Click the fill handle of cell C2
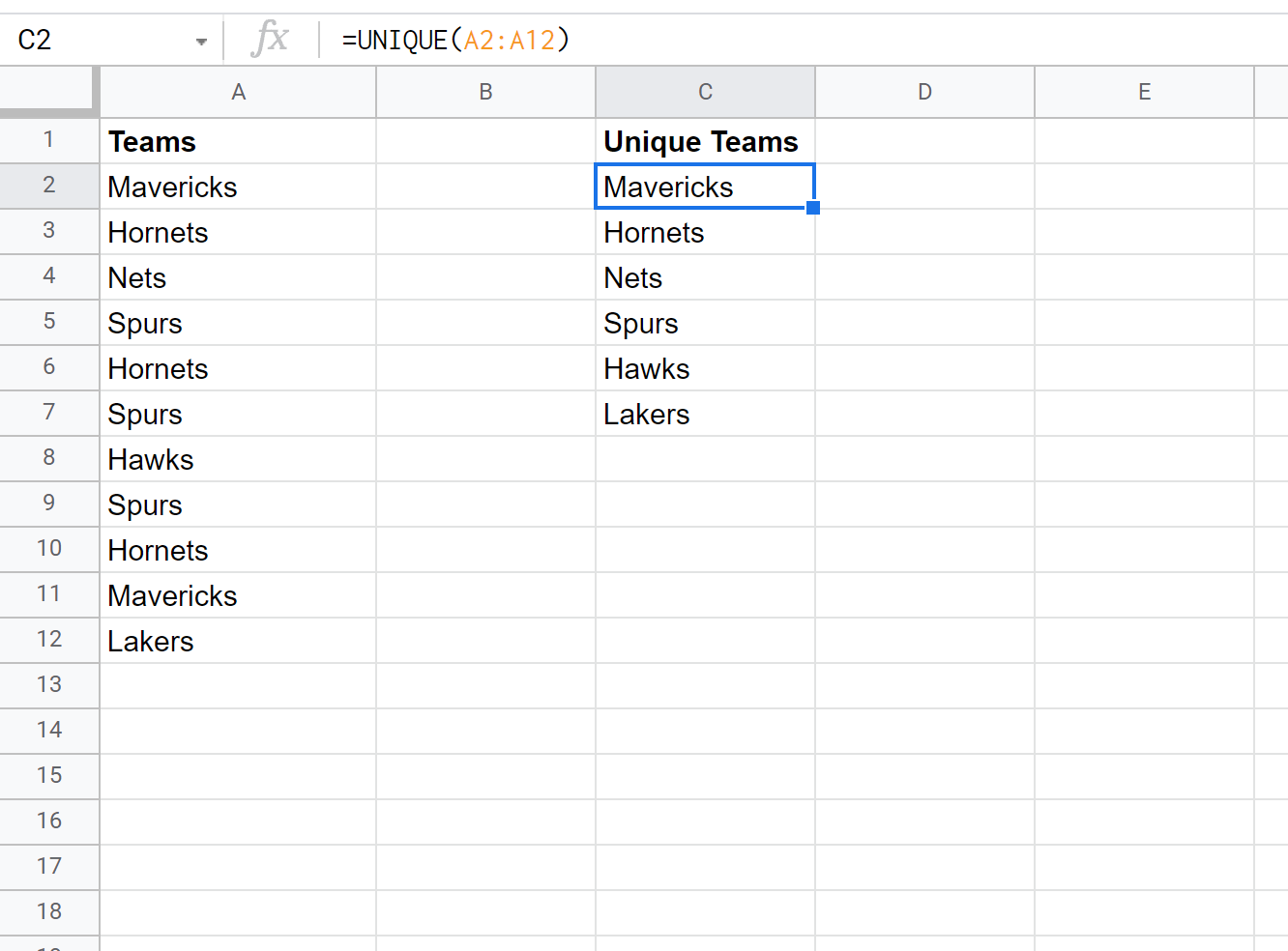 click(x=813, y=208)
